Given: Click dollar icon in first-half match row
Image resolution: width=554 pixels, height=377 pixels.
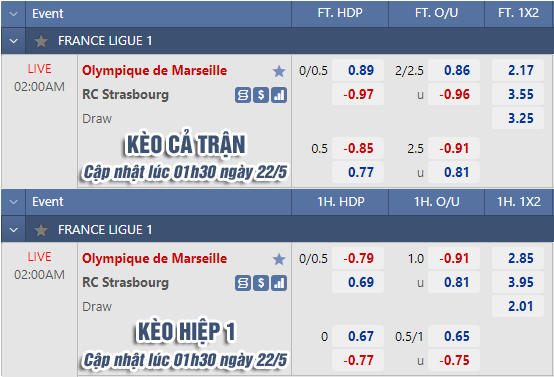Looking at the screenshot, I should click(261, 283).
